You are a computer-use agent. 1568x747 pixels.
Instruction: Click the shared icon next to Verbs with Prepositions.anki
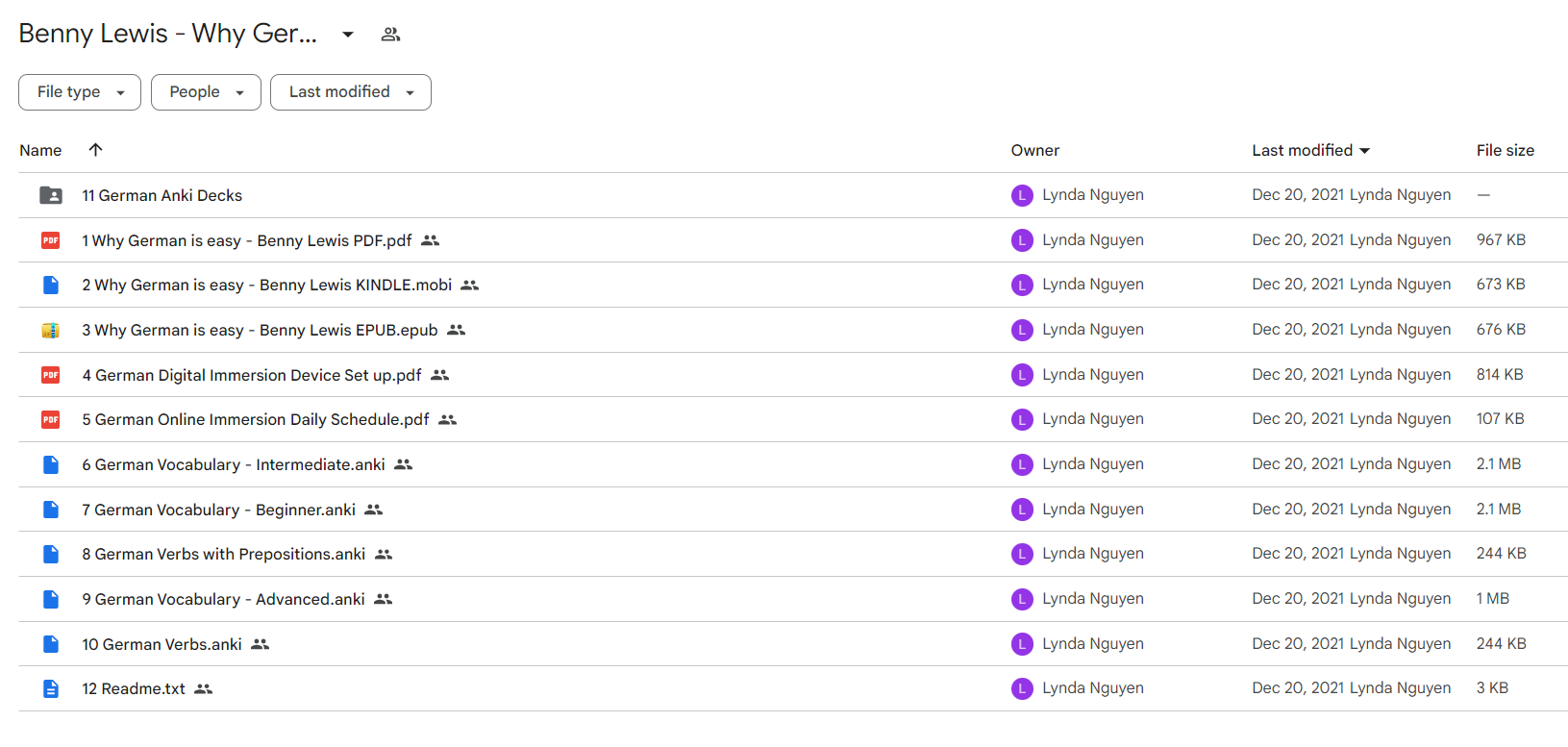click(x=384, y=555)
